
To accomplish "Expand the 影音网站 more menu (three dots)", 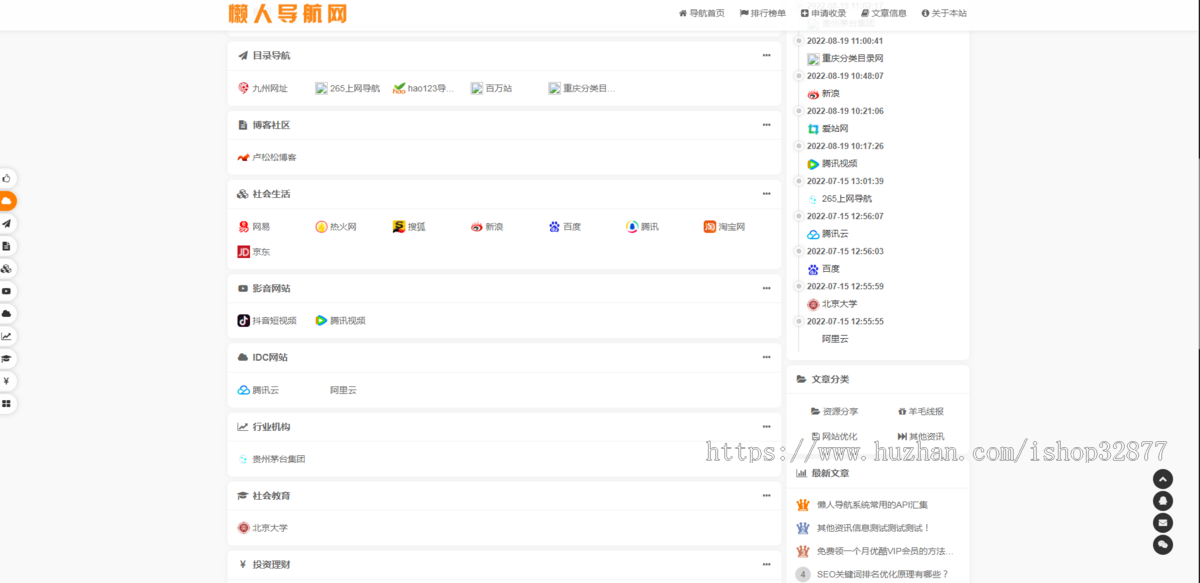I will tap(766, 288).
